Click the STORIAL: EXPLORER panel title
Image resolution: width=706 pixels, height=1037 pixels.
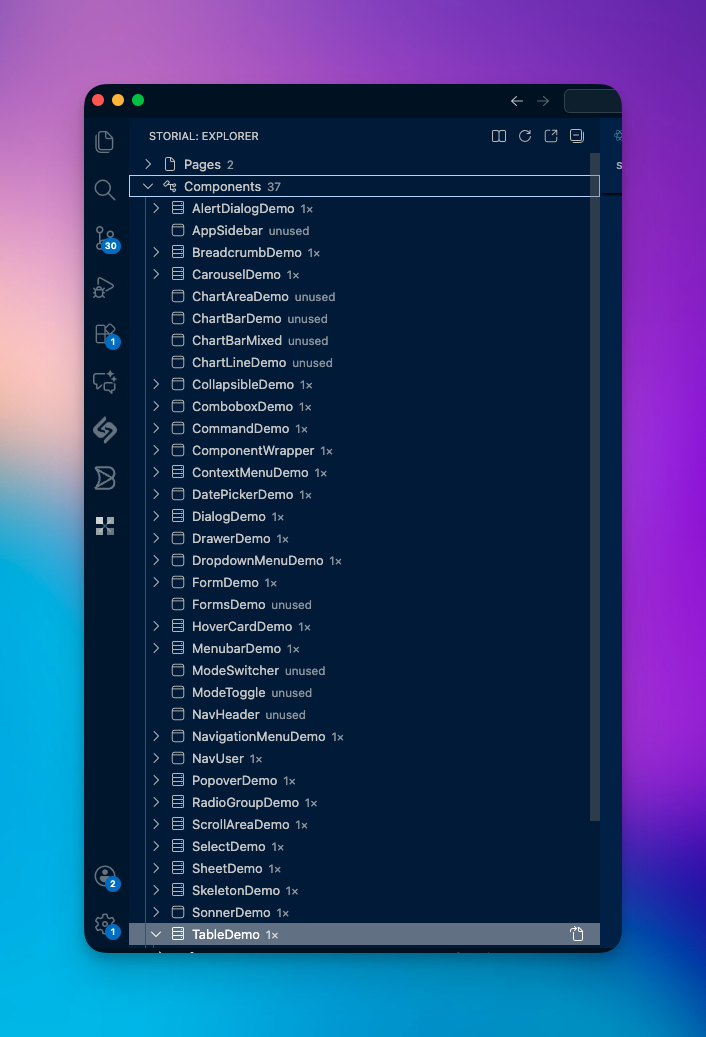click(x=204, y=136)
